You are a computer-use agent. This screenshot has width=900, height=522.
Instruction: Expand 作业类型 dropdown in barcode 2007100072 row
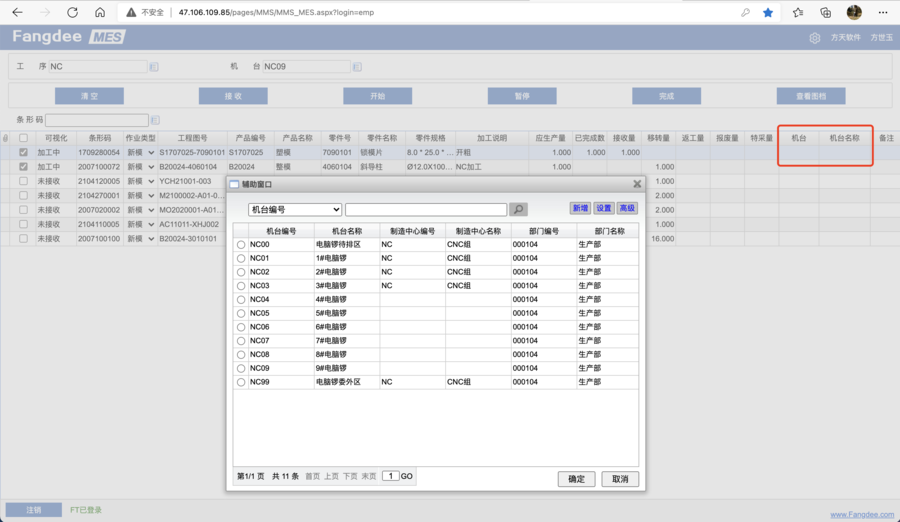151,167
